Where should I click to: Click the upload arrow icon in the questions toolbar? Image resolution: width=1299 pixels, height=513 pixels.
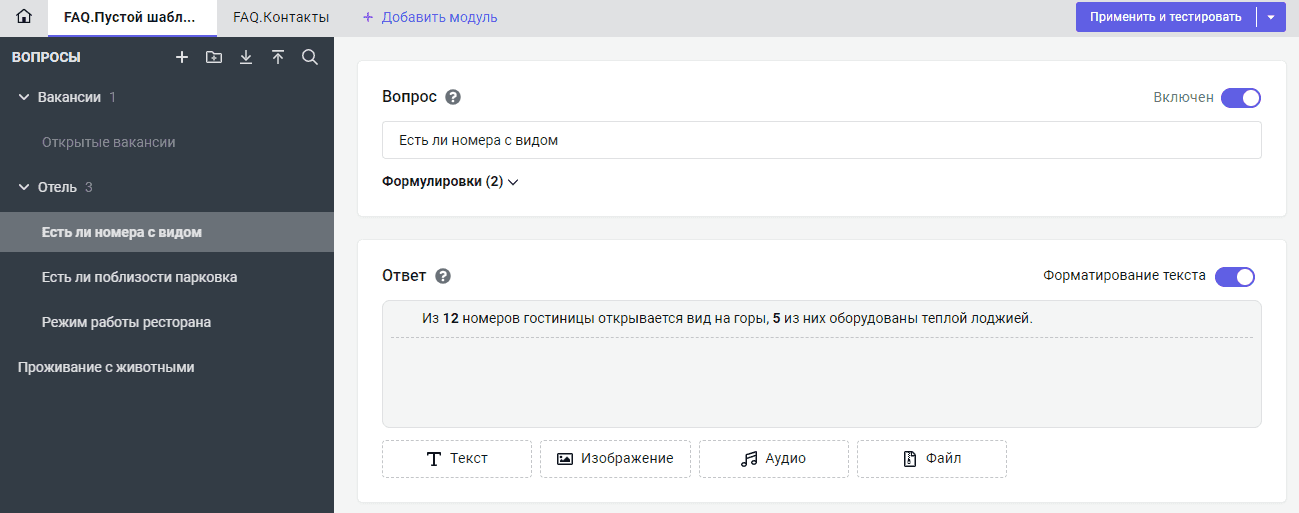coord(278,58)
